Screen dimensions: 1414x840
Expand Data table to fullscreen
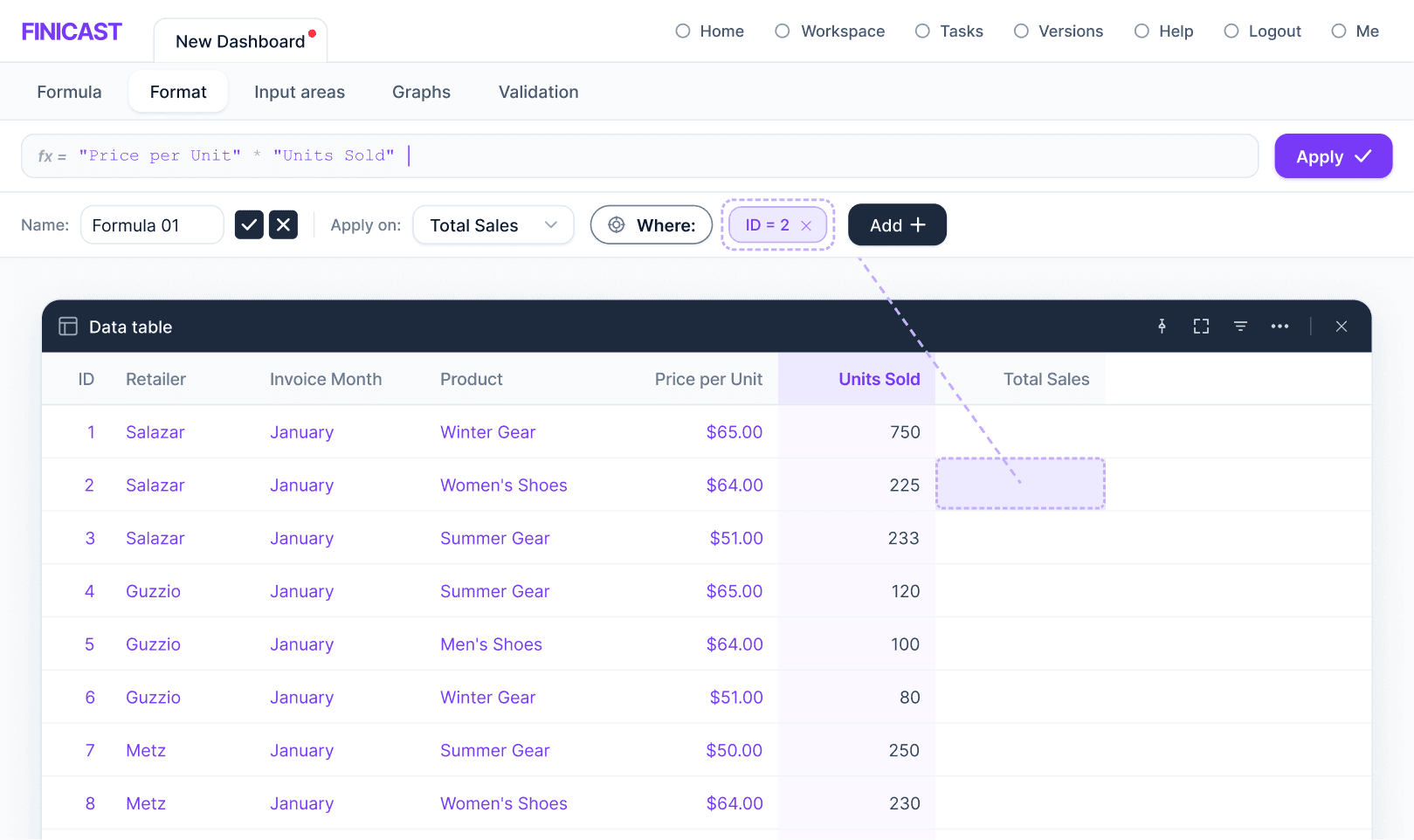tap(1201, 327)
